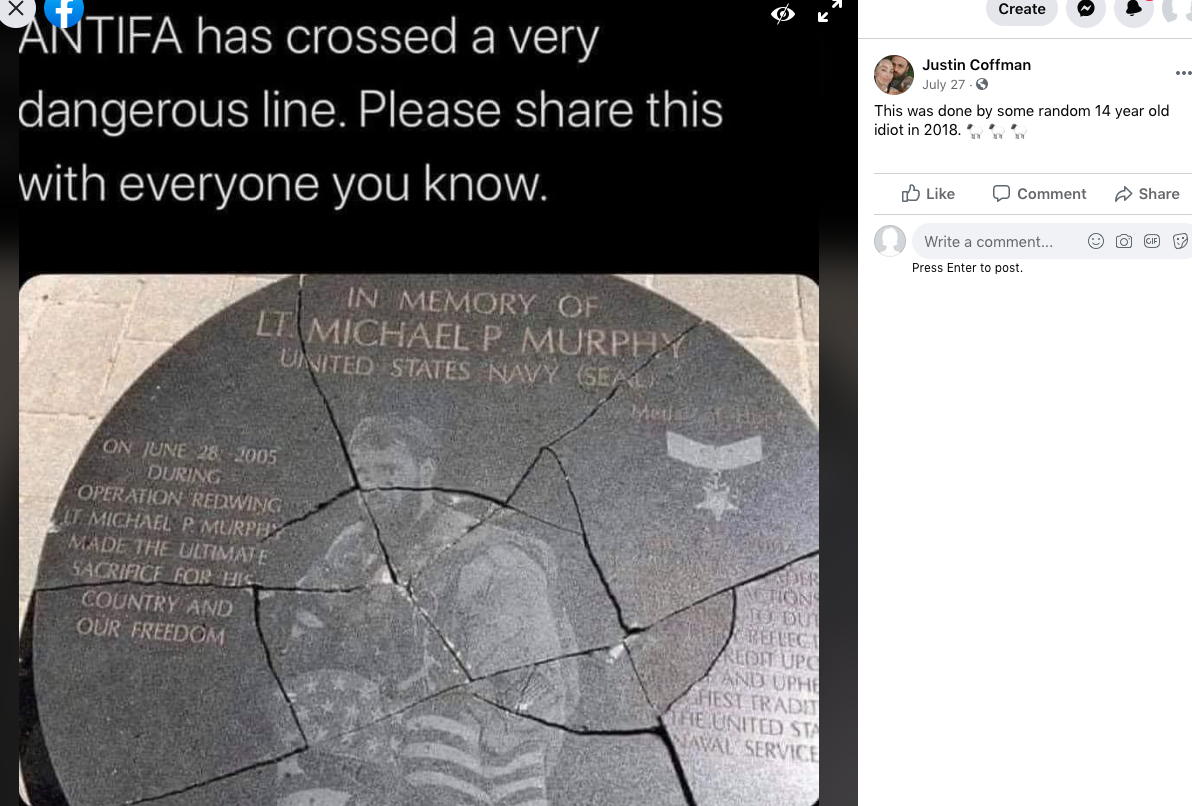Open Justin Coffman's profile picture
Screen dimensions: 1192x806
point(894,75)
